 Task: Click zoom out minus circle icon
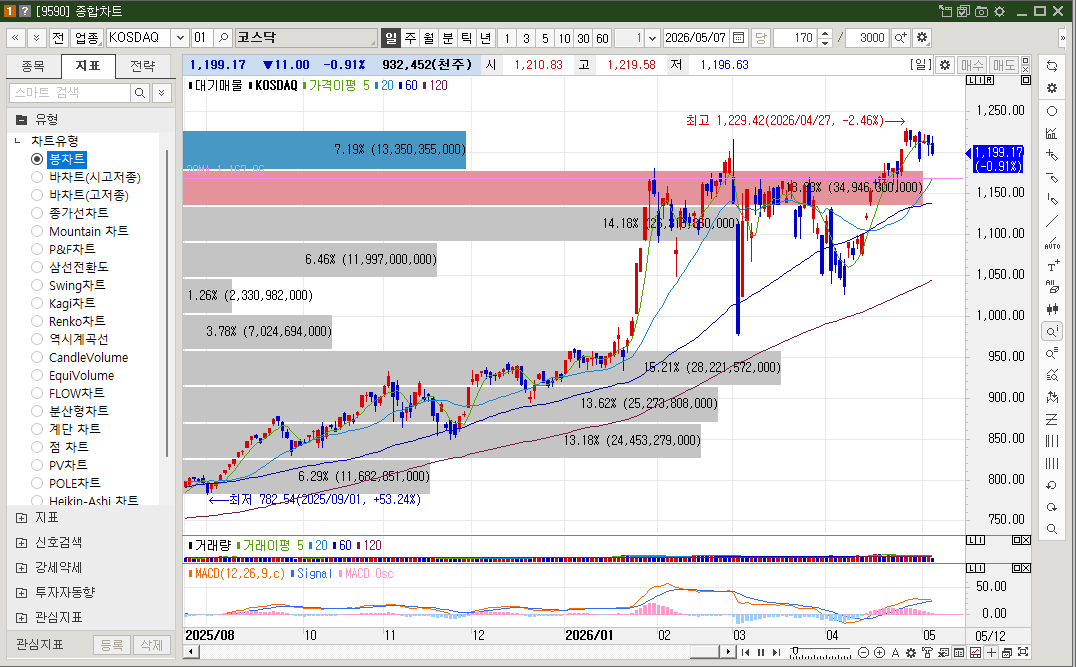click(864, 653)
